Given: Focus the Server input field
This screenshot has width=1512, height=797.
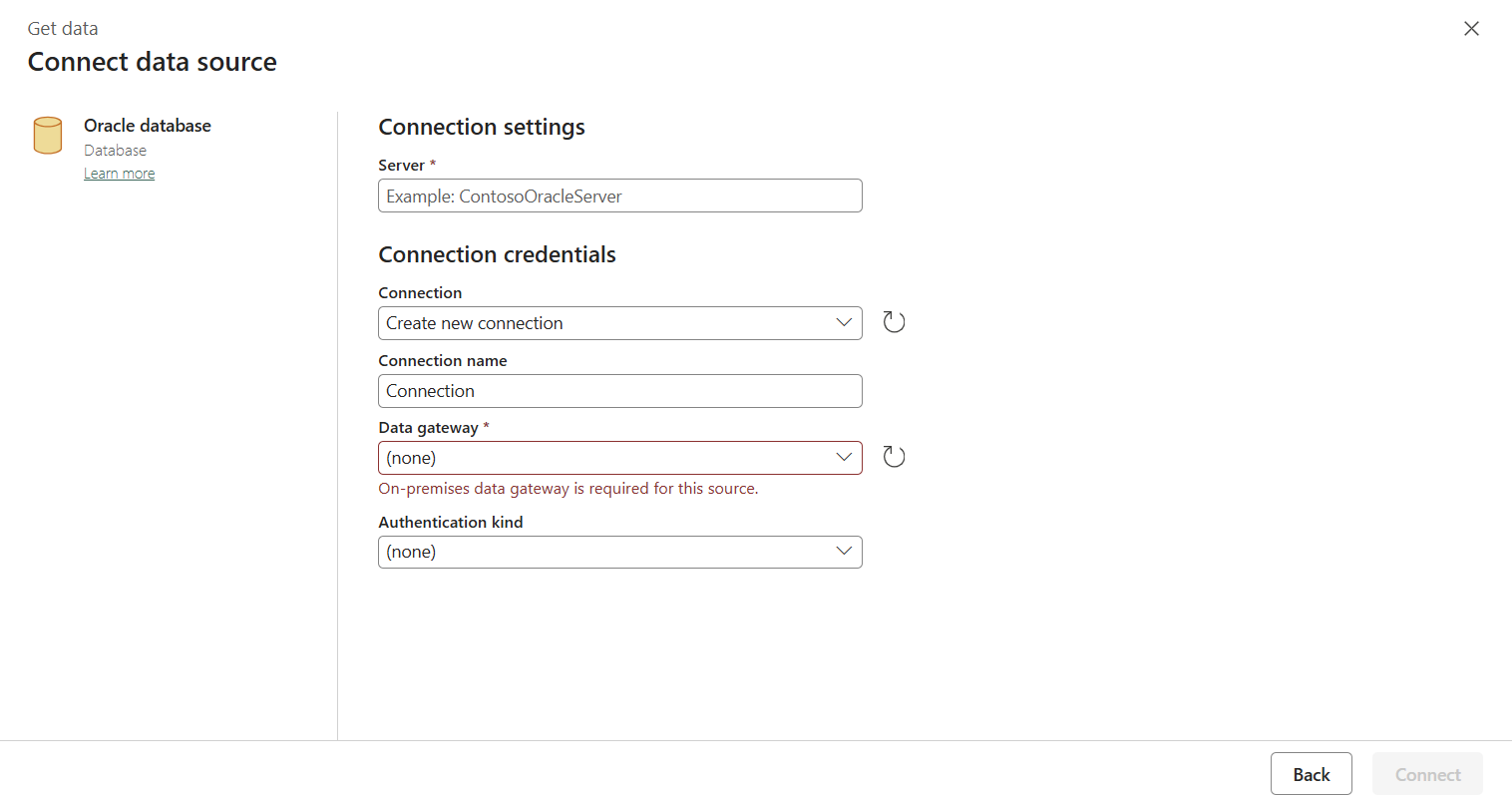Looking at the screenshot, I should pos(620,196).
